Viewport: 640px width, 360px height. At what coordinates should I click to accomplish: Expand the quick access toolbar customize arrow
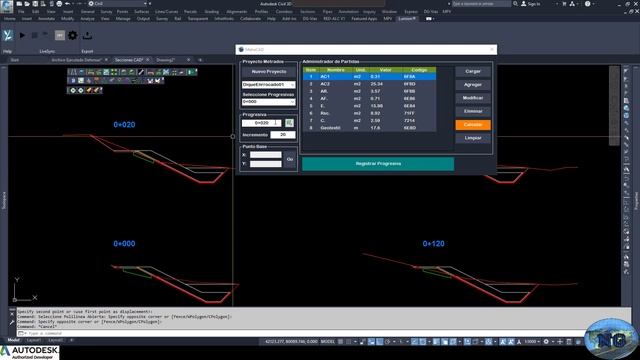(x=149, y=4)
